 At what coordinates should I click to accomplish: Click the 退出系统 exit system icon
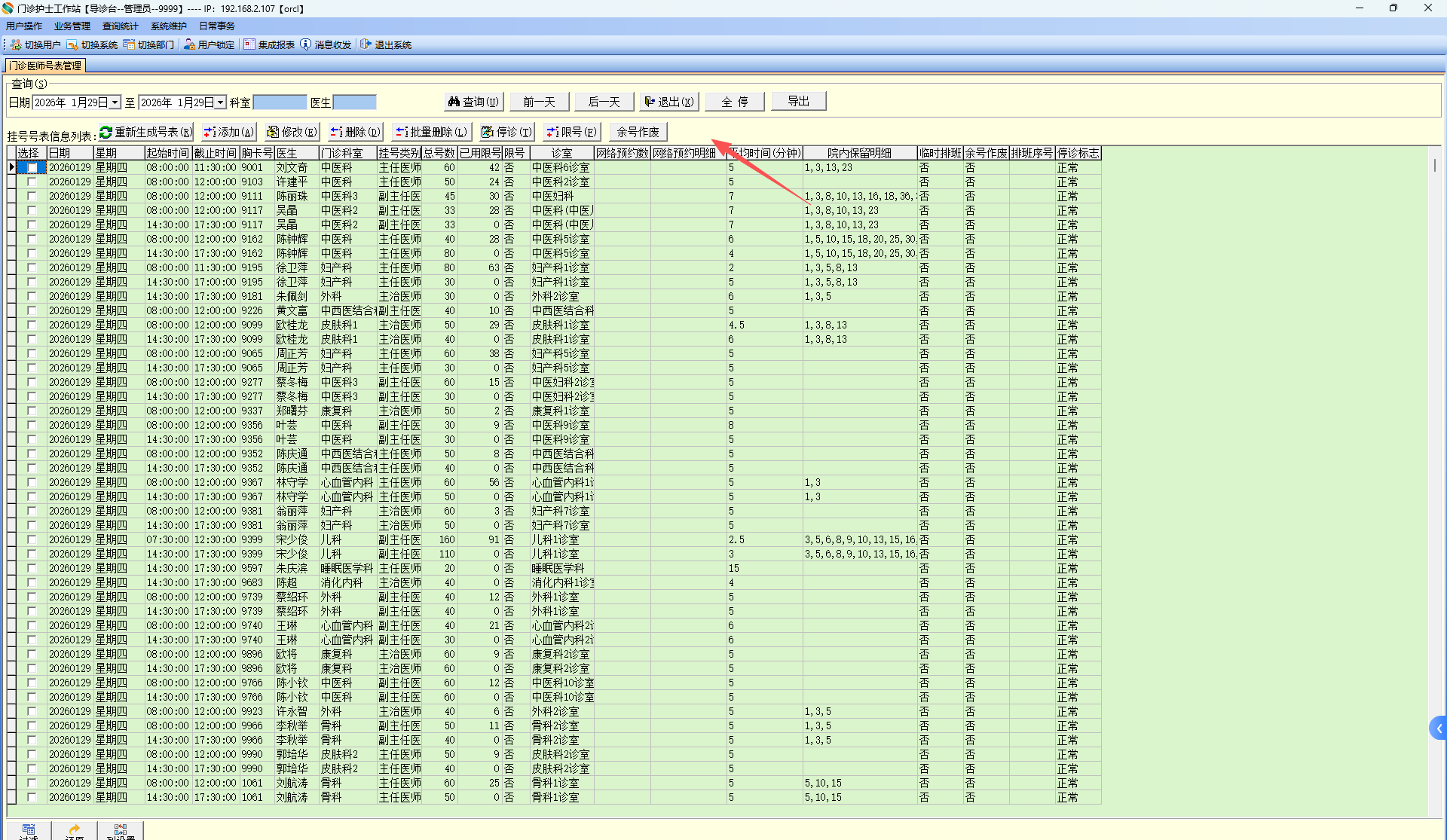pos(366,45)
